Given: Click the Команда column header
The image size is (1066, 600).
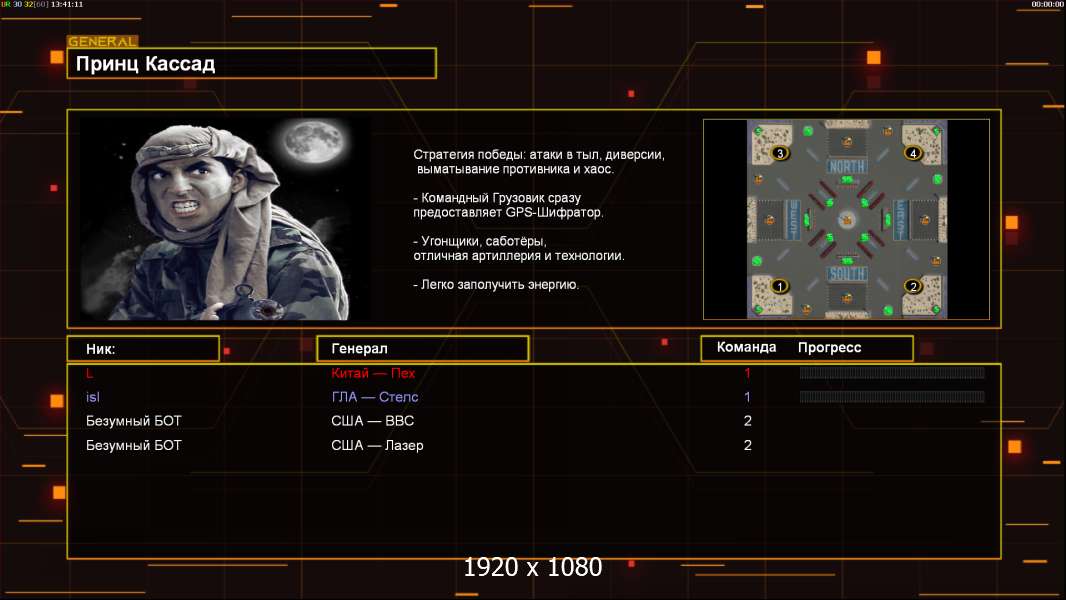Looking at the screenshot, I should click(746, 347).
